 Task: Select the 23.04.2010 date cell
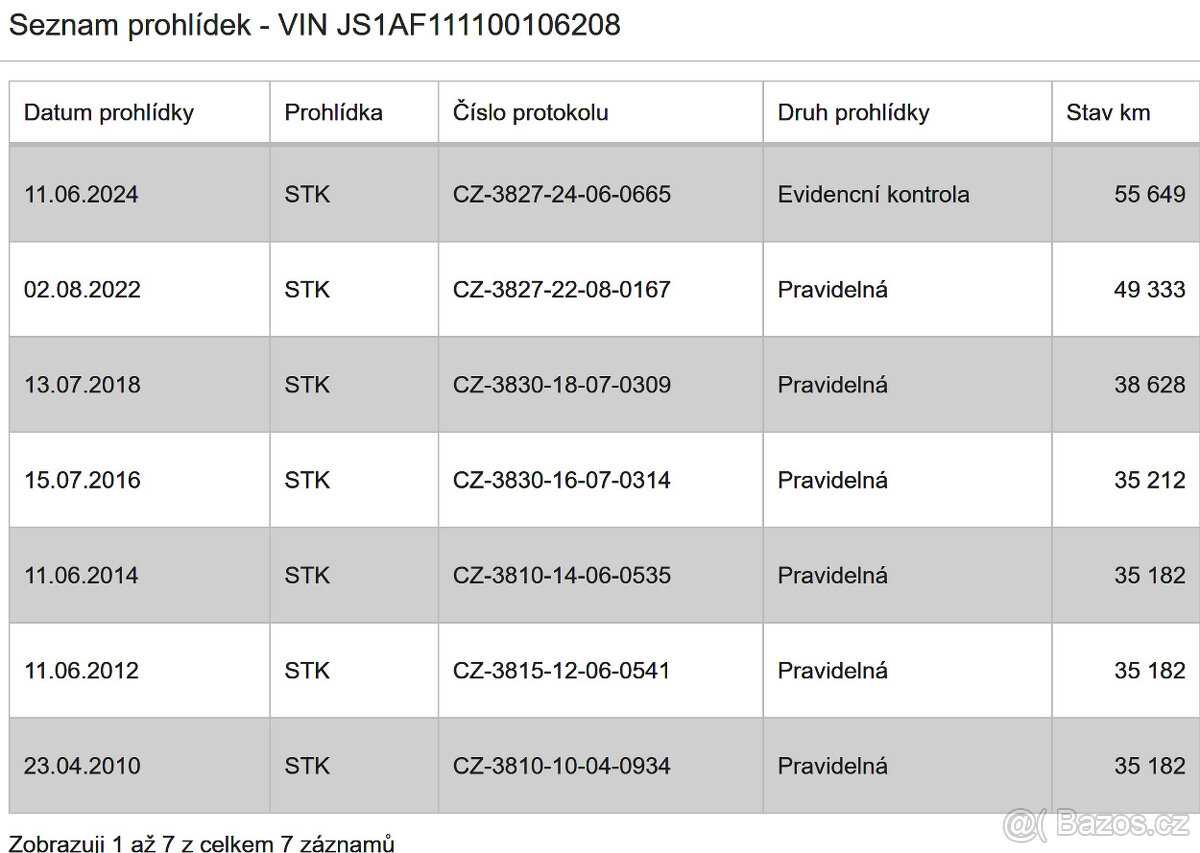pyautogui.click(x=82, y=767)
